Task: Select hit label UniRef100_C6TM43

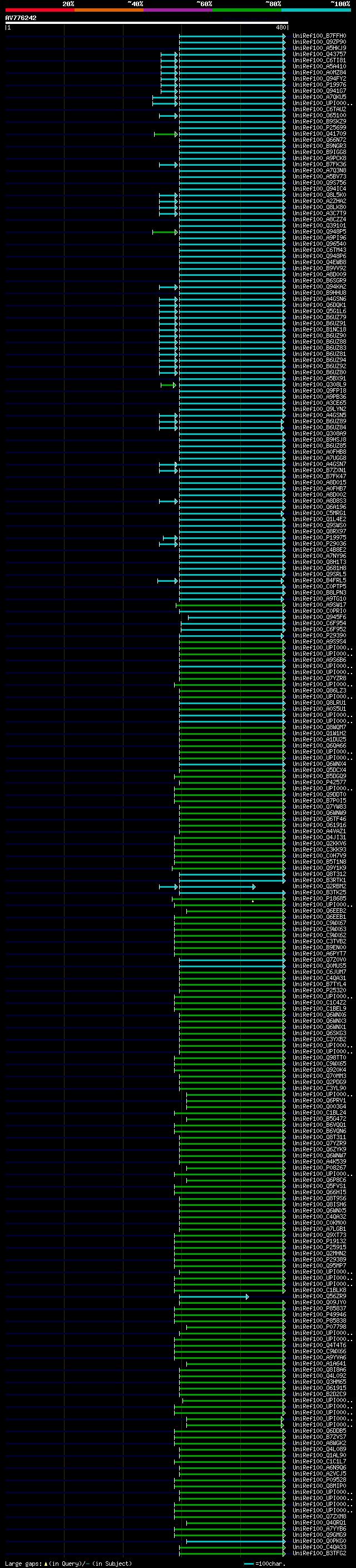Action: (x=319, y=250)
